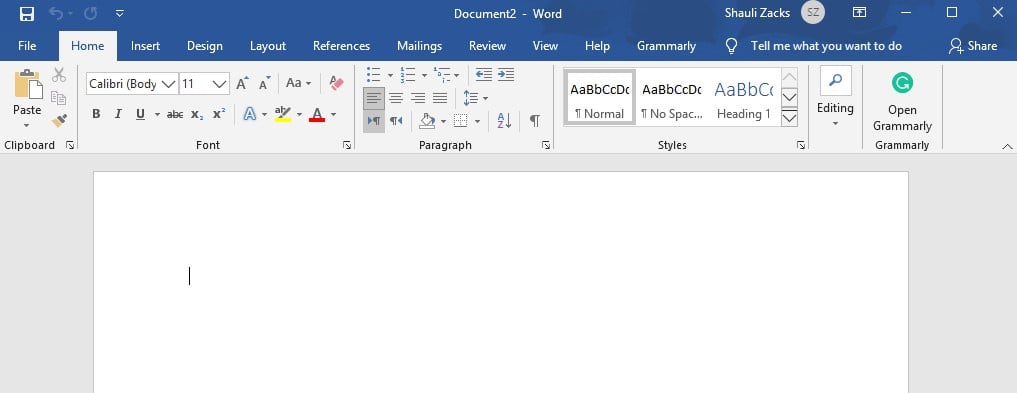Click the Save icon in title bar
The width and height of the screenshot is (1017, 393).
pyautogui.click(x=27, y=14)
